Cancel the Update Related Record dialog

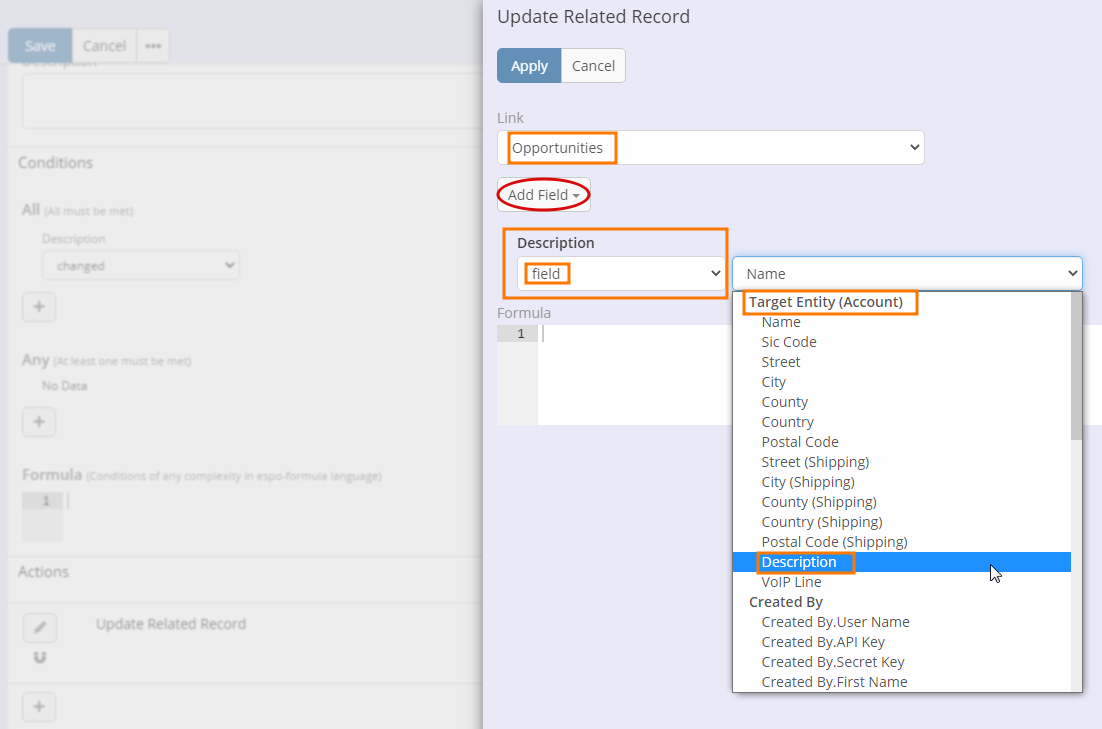(x=593, y=66)
